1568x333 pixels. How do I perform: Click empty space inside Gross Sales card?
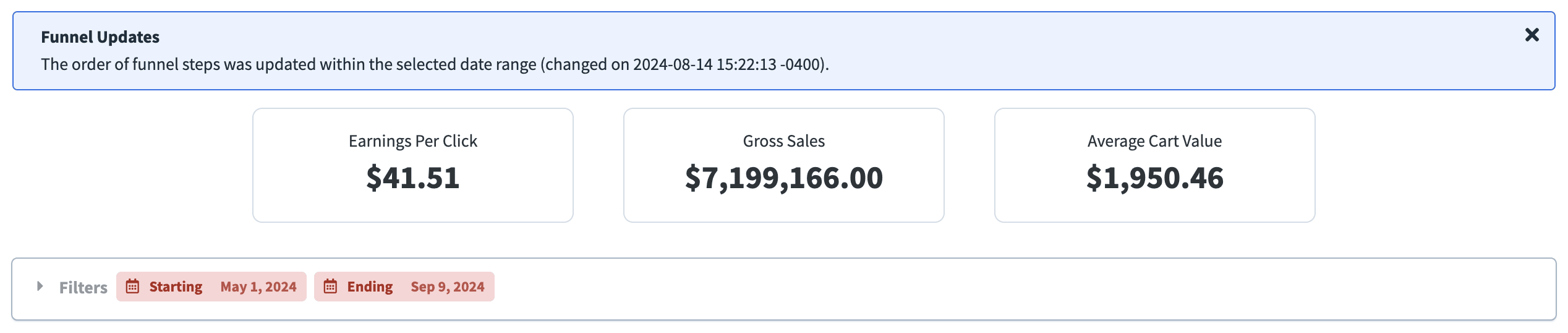click(784, 208)
